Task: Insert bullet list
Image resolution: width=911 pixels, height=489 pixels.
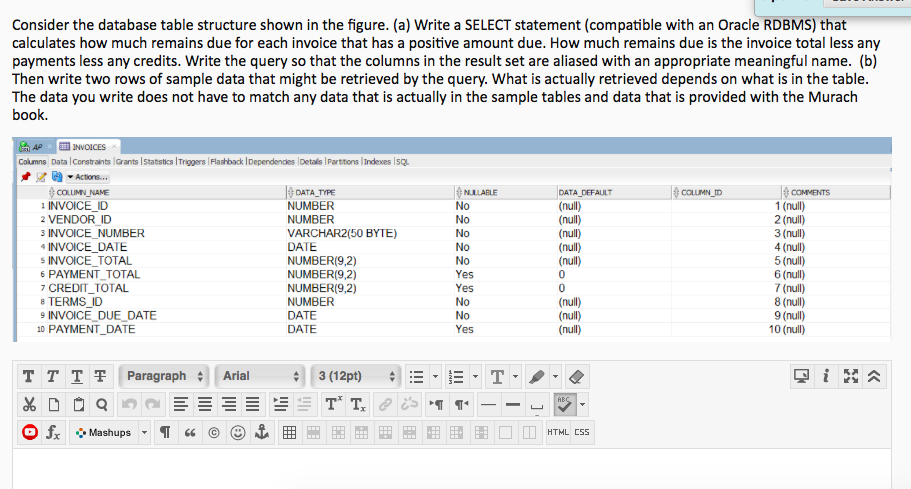Action: (417, 376)
